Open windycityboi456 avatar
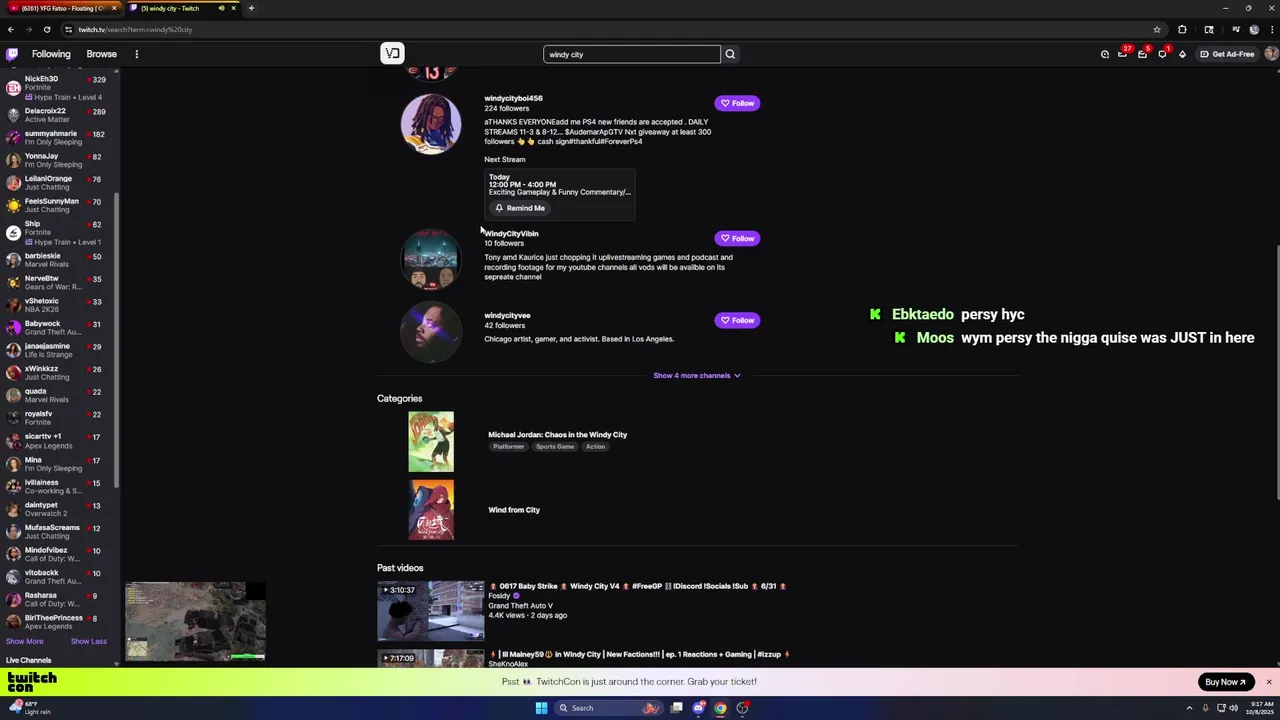Image resolution: width=1280 pixels, height=720 pixels. [x=431, y=124]
